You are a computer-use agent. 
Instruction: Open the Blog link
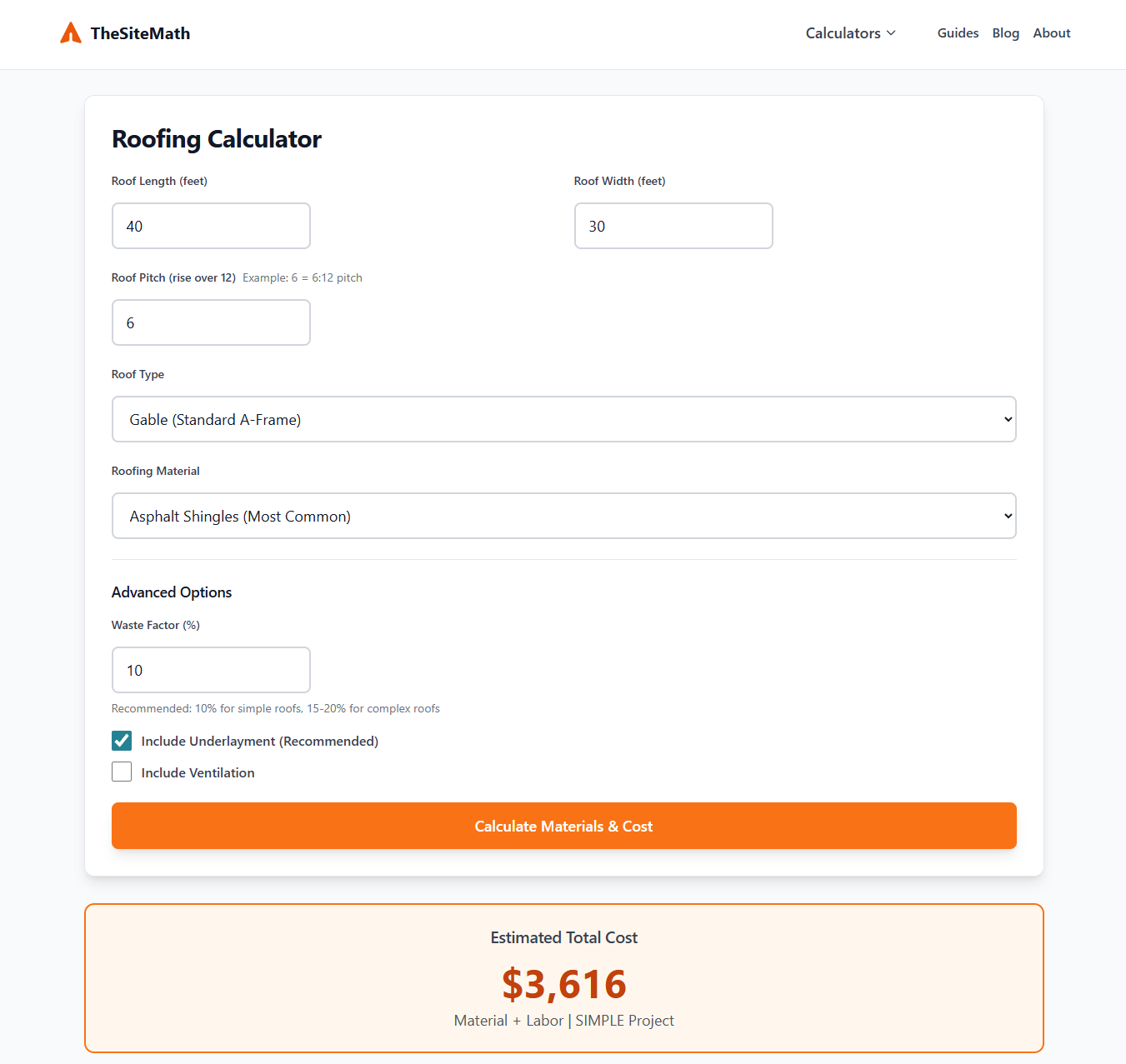1005,33
